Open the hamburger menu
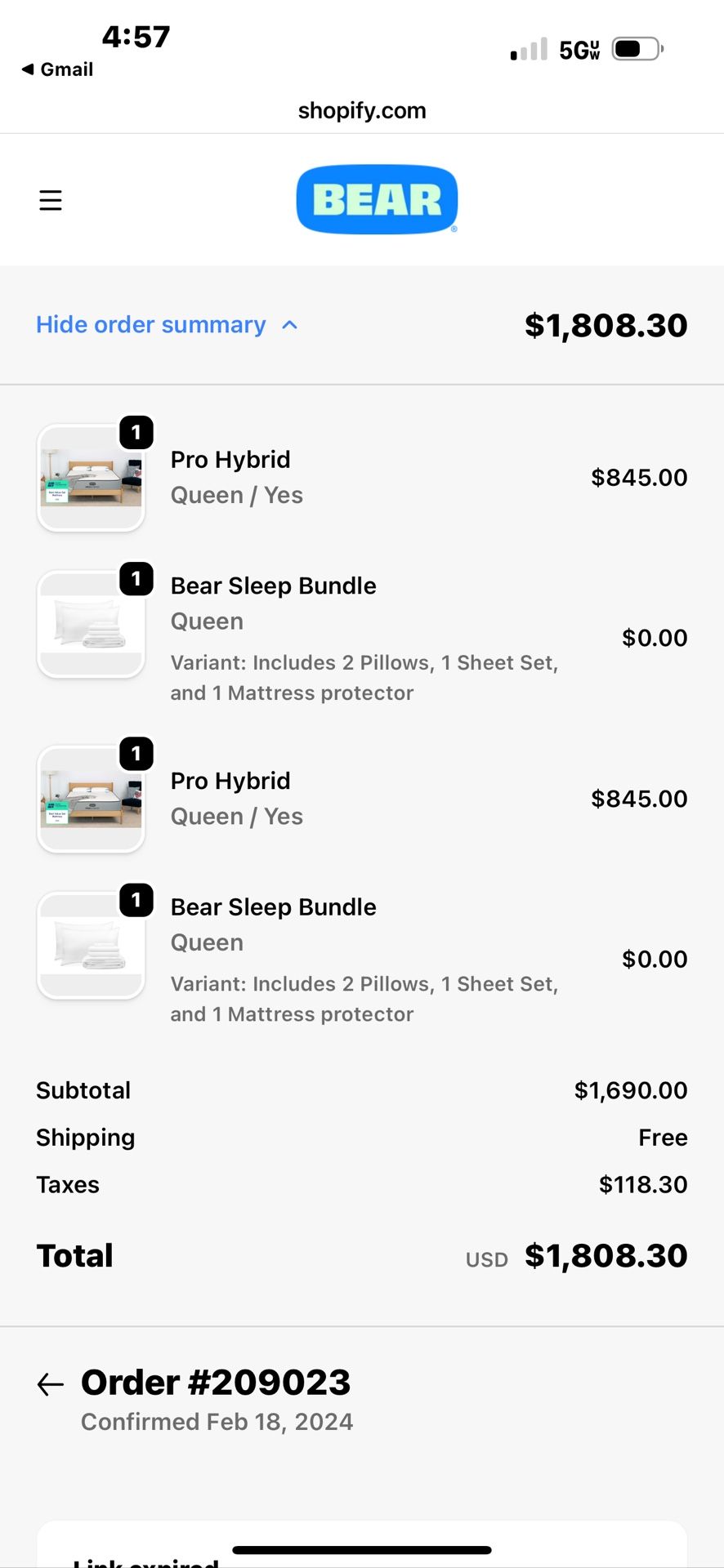Screen dimensions: 724x1568 [51, 200]
